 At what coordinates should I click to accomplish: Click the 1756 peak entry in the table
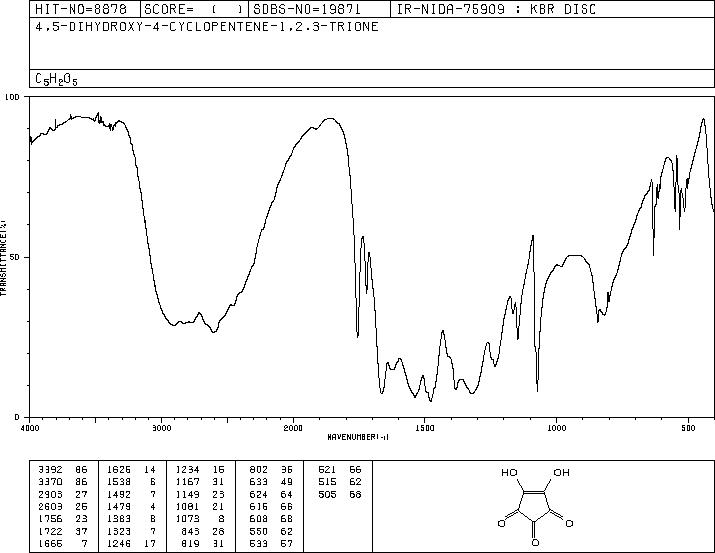[62, 519]
